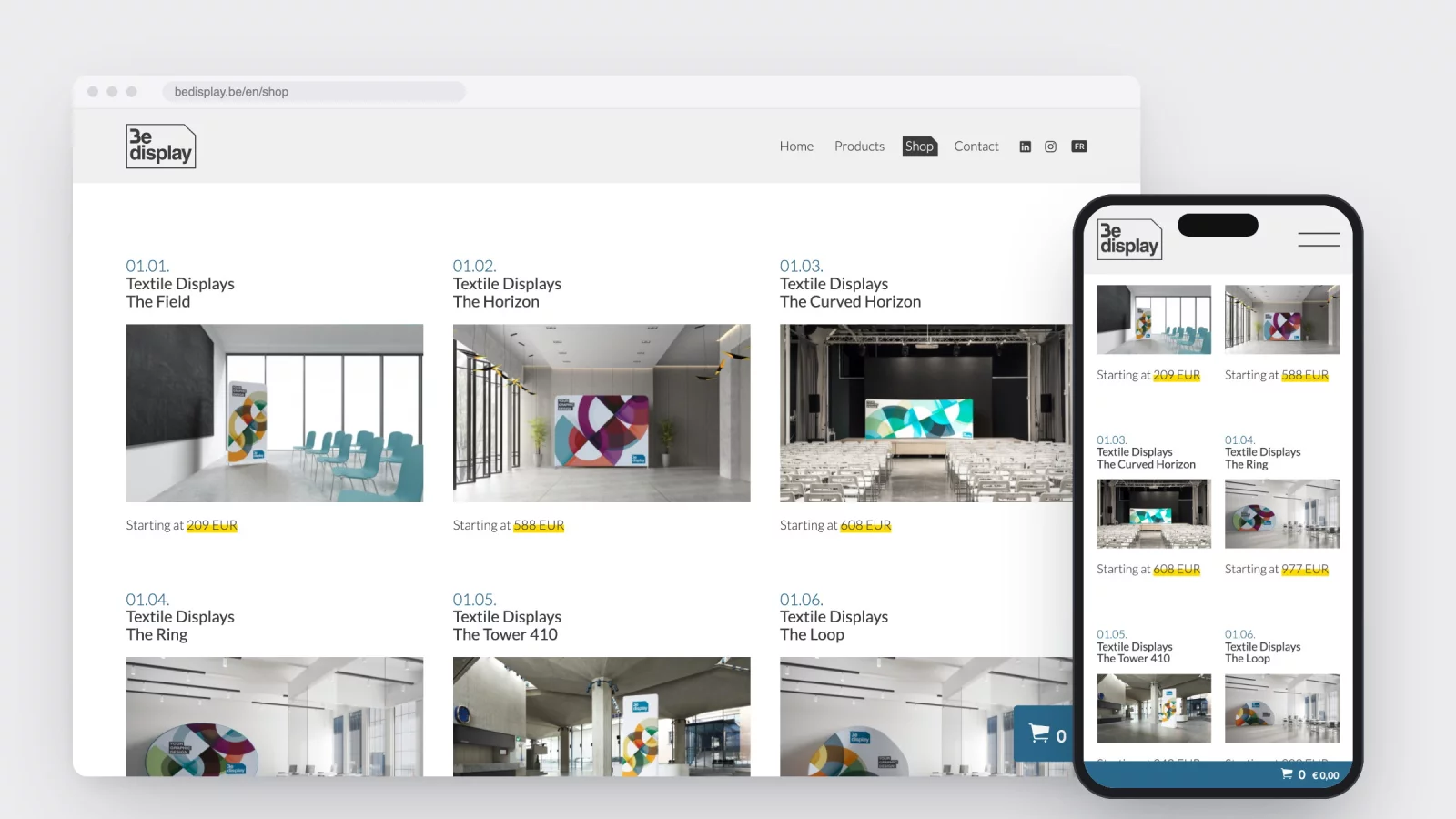Click 01.02. The Horizon title link

(x=507, y=284)
